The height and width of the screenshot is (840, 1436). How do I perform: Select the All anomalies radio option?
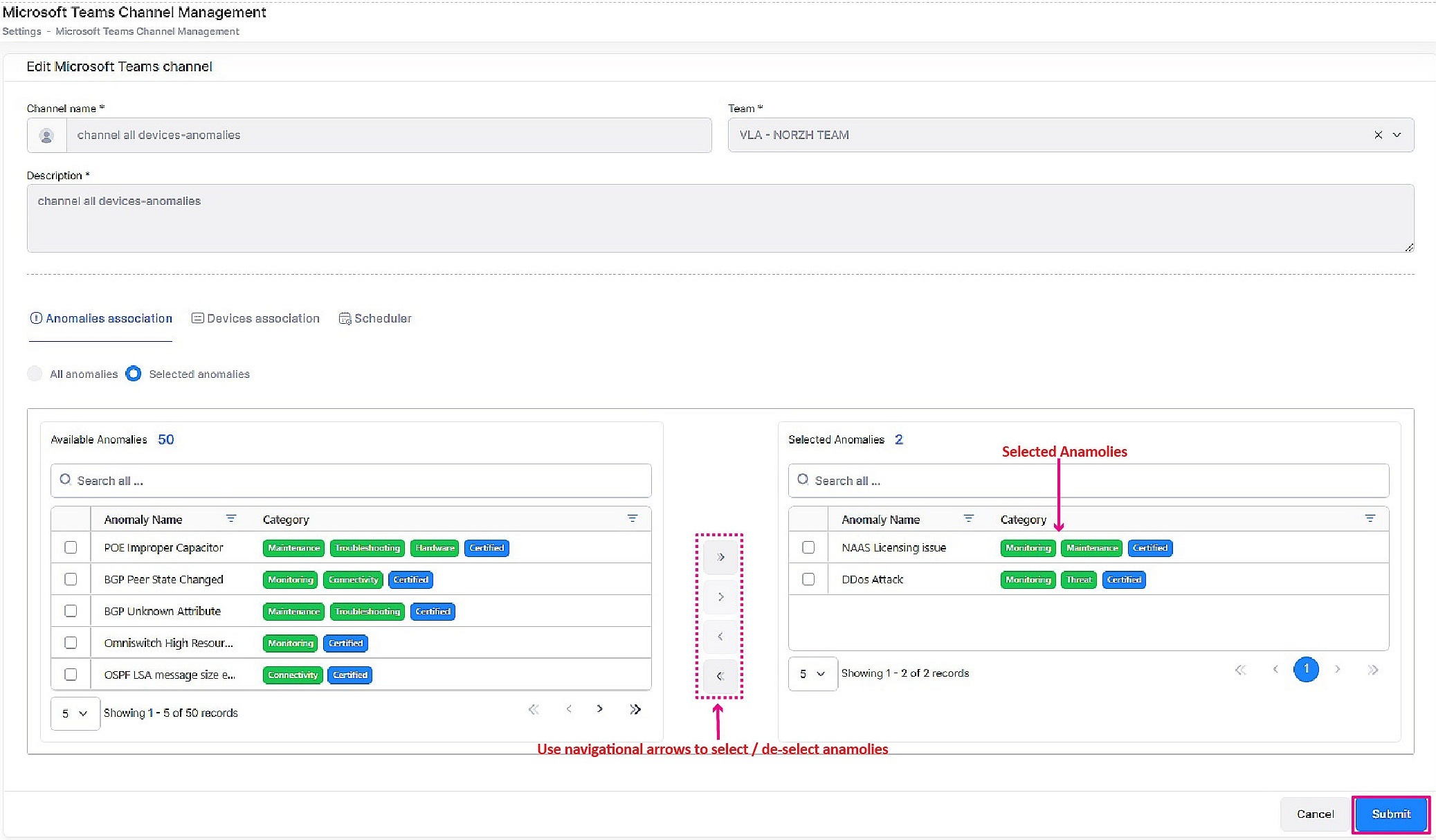(35, 374)
